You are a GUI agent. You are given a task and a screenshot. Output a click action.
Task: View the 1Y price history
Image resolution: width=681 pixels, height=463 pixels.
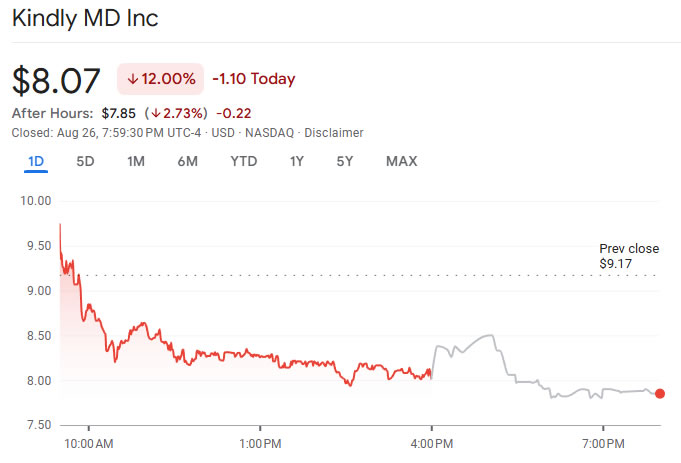point(297,161)
